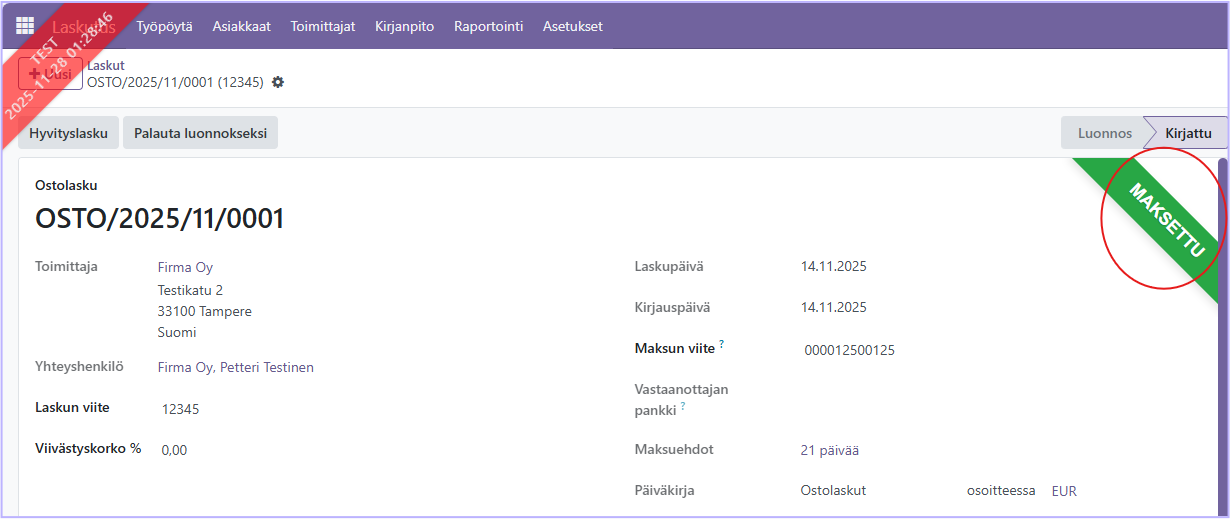Open the Työpöytä menu
1230x519 pixels.
click(x=164, y=26)
